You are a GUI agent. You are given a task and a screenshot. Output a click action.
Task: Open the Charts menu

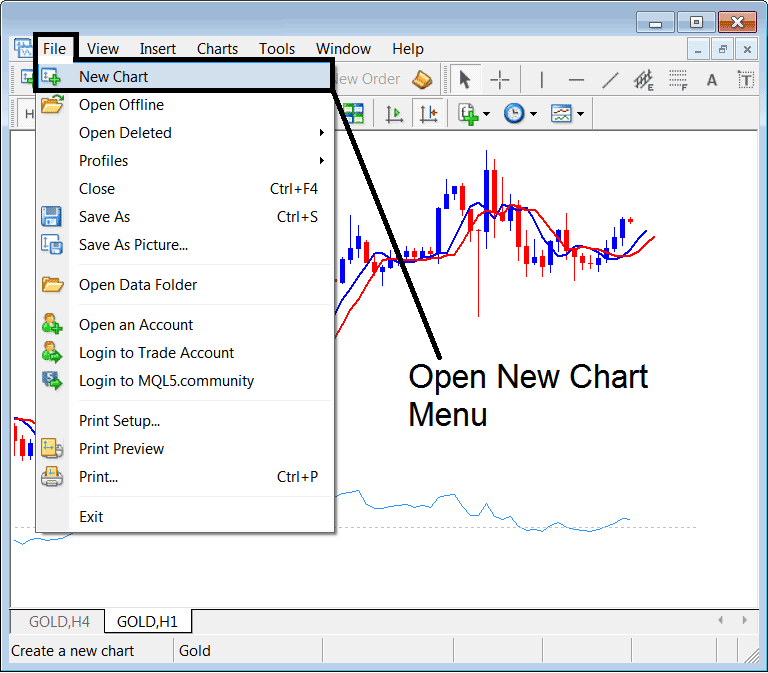tap(217, 48)
